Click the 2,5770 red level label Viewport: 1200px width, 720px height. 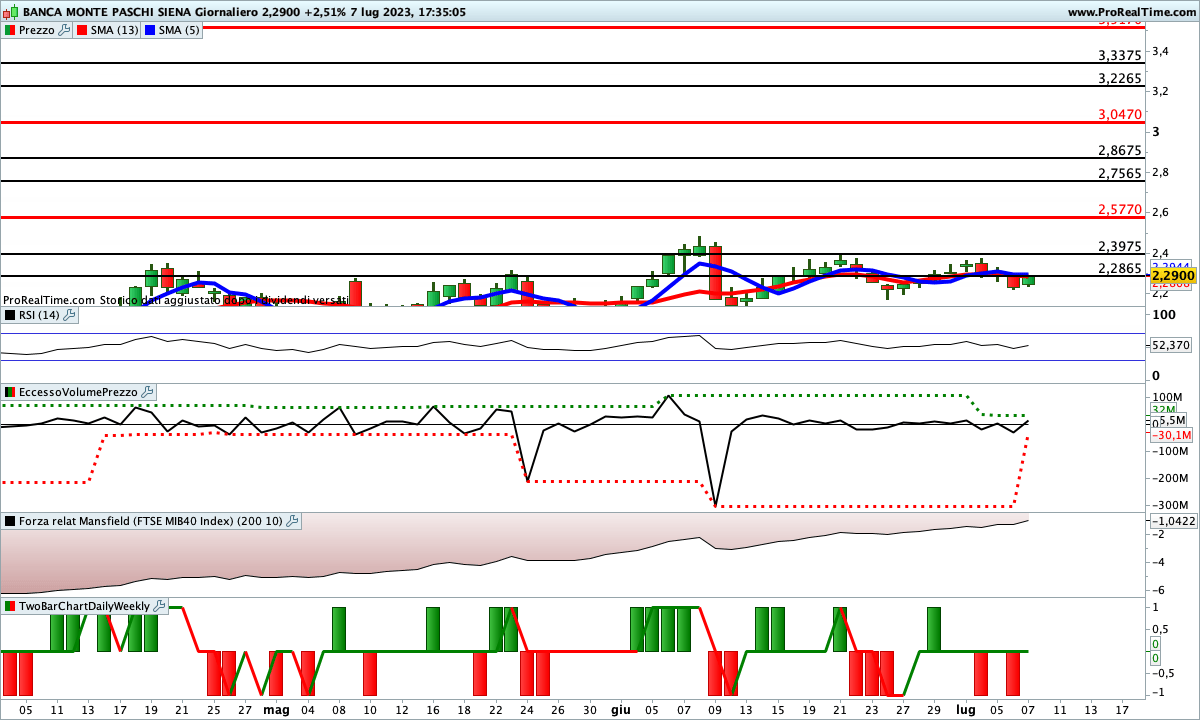[x=1119, y=210]
